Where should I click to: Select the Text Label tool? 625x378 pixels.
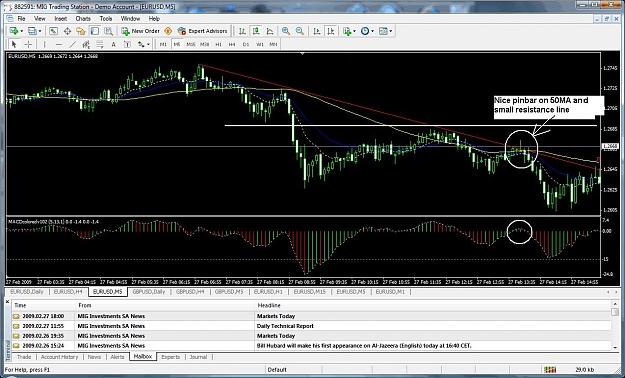click(127, 44)
